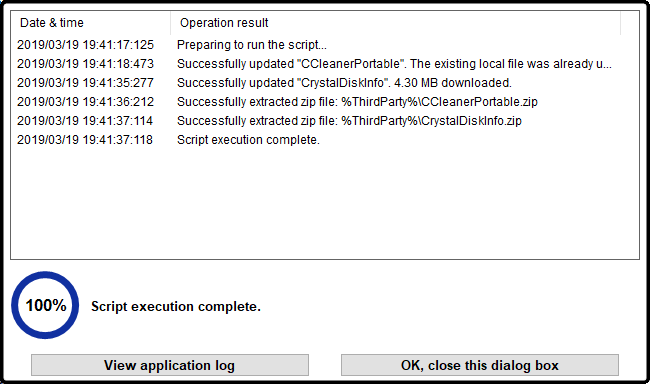Click the 19:41:37:114 timestamp cell
The image size is (650, 384).
point(85,121)
